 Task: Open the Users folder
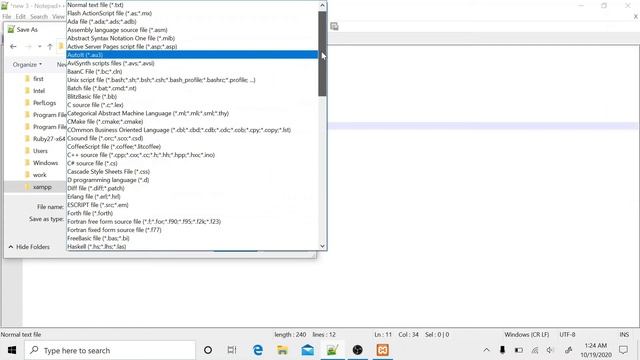(x=36, y=151)
